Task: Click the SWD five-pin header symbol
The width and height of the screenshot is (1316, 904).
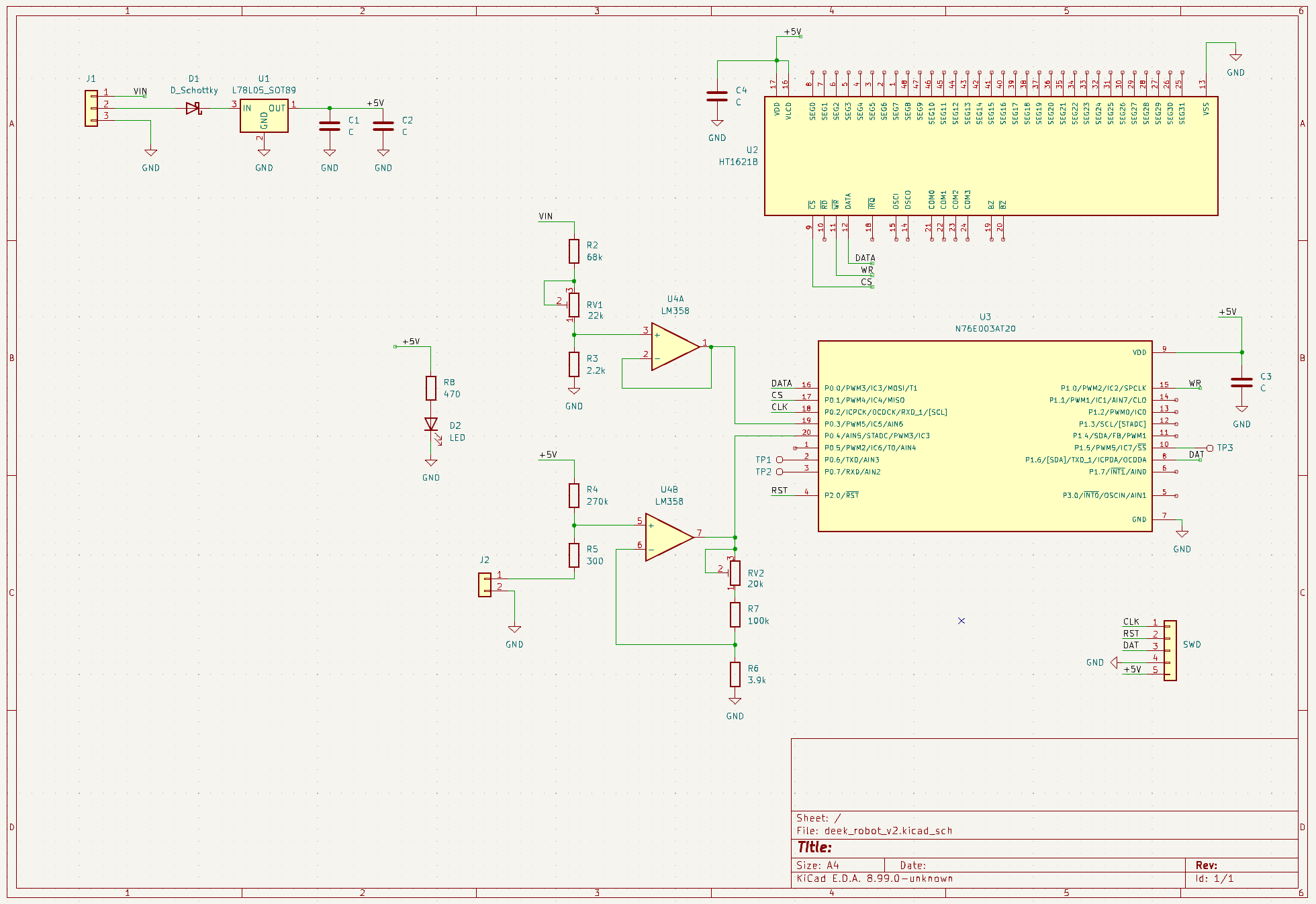Action: 1170,650
